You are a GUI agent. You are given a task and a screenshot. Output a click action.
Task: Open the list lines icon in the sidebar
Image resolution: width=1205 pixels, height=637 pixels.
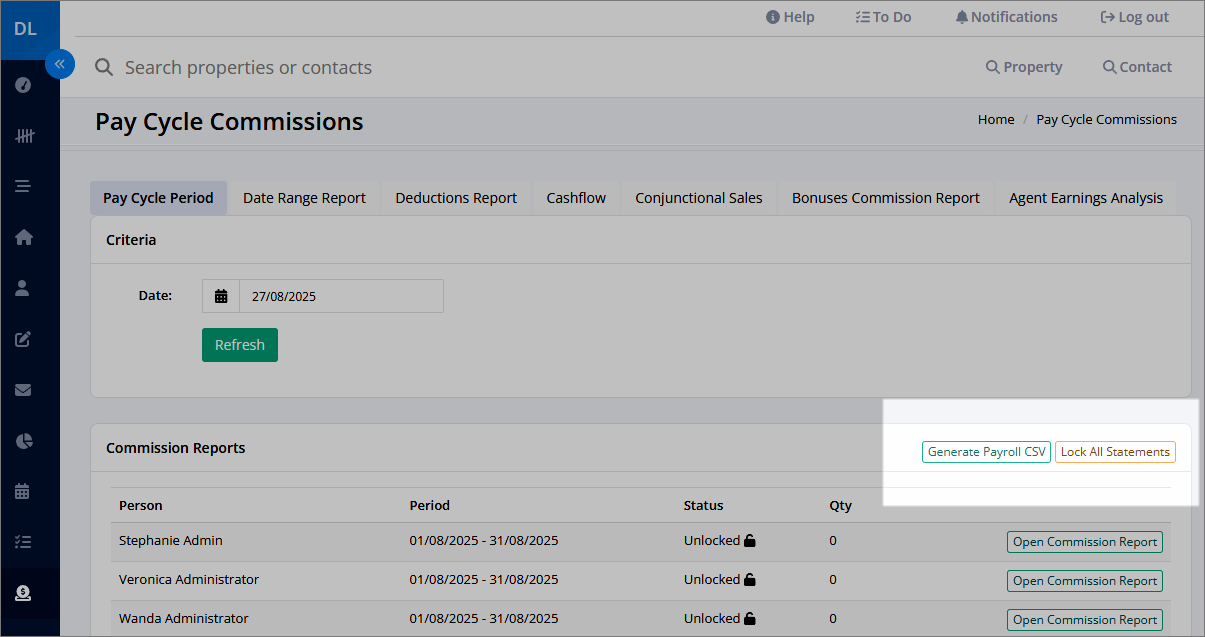click(x=24, y=186)
